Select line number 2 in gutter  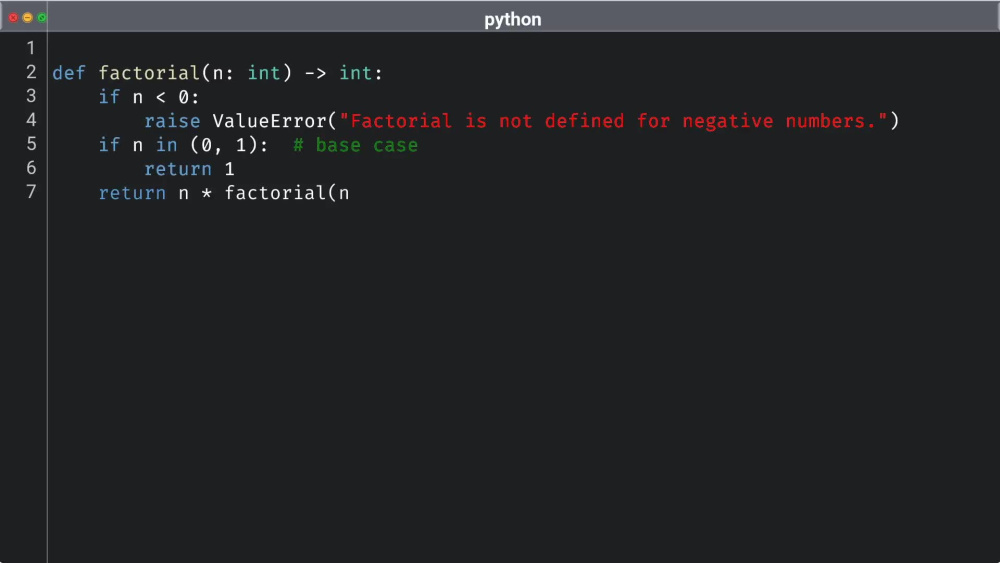(x=31, y=72)
